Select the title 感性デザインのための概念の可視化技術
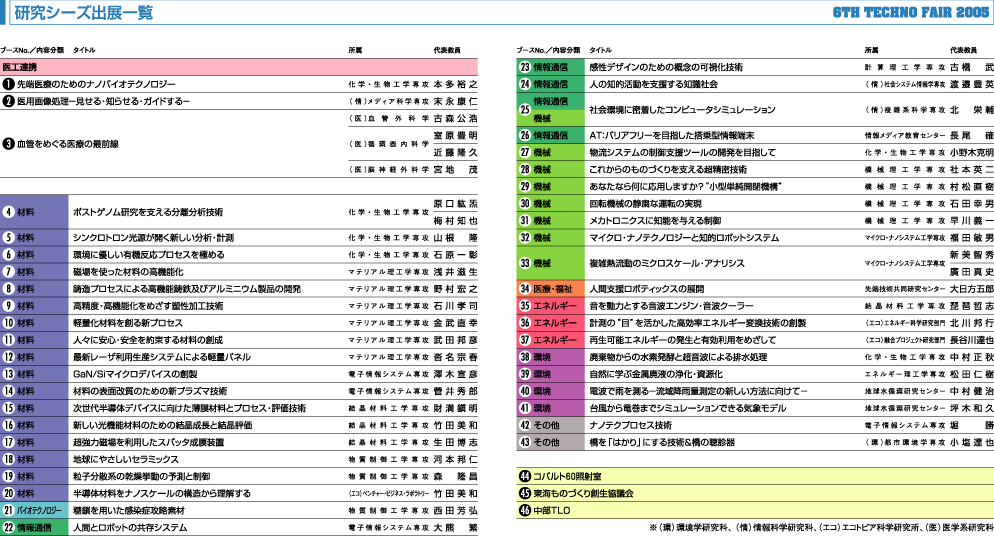 (666, 67)
